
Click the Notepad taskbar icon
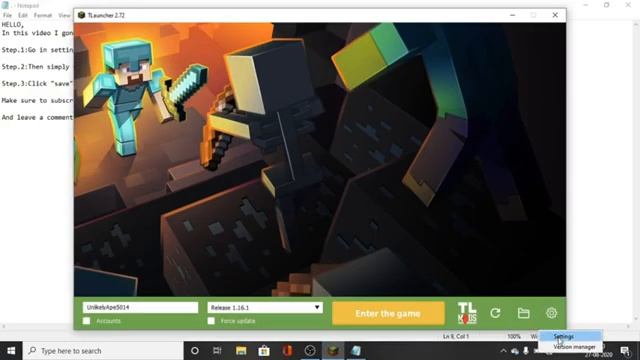356,351
